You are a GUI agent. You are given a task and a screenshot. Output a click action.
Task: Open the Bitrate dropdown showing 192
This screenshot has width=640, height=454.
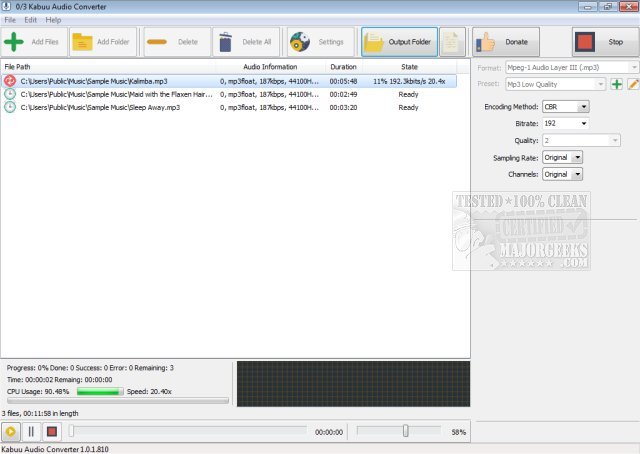[566, 123]
